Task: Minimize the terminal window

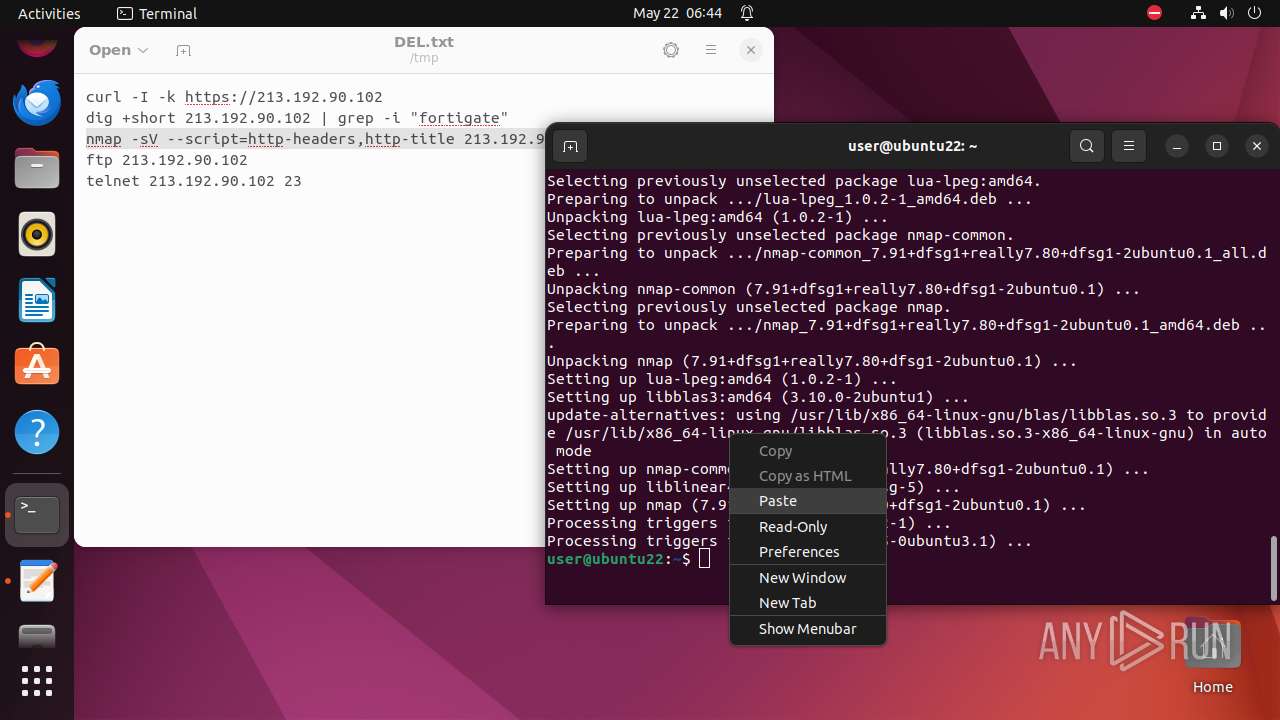Action: click(x=1177, y=146)
